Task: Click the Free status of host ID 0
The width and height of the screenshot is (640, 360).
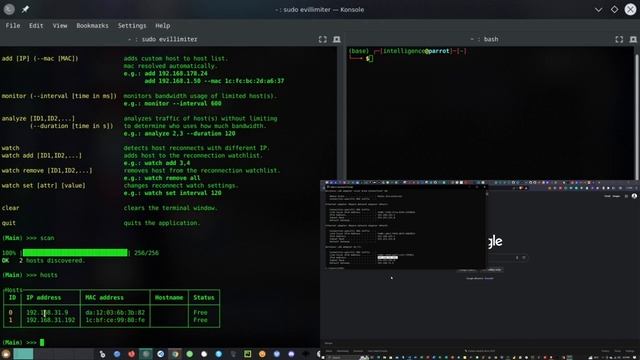Action: [200, 312]
